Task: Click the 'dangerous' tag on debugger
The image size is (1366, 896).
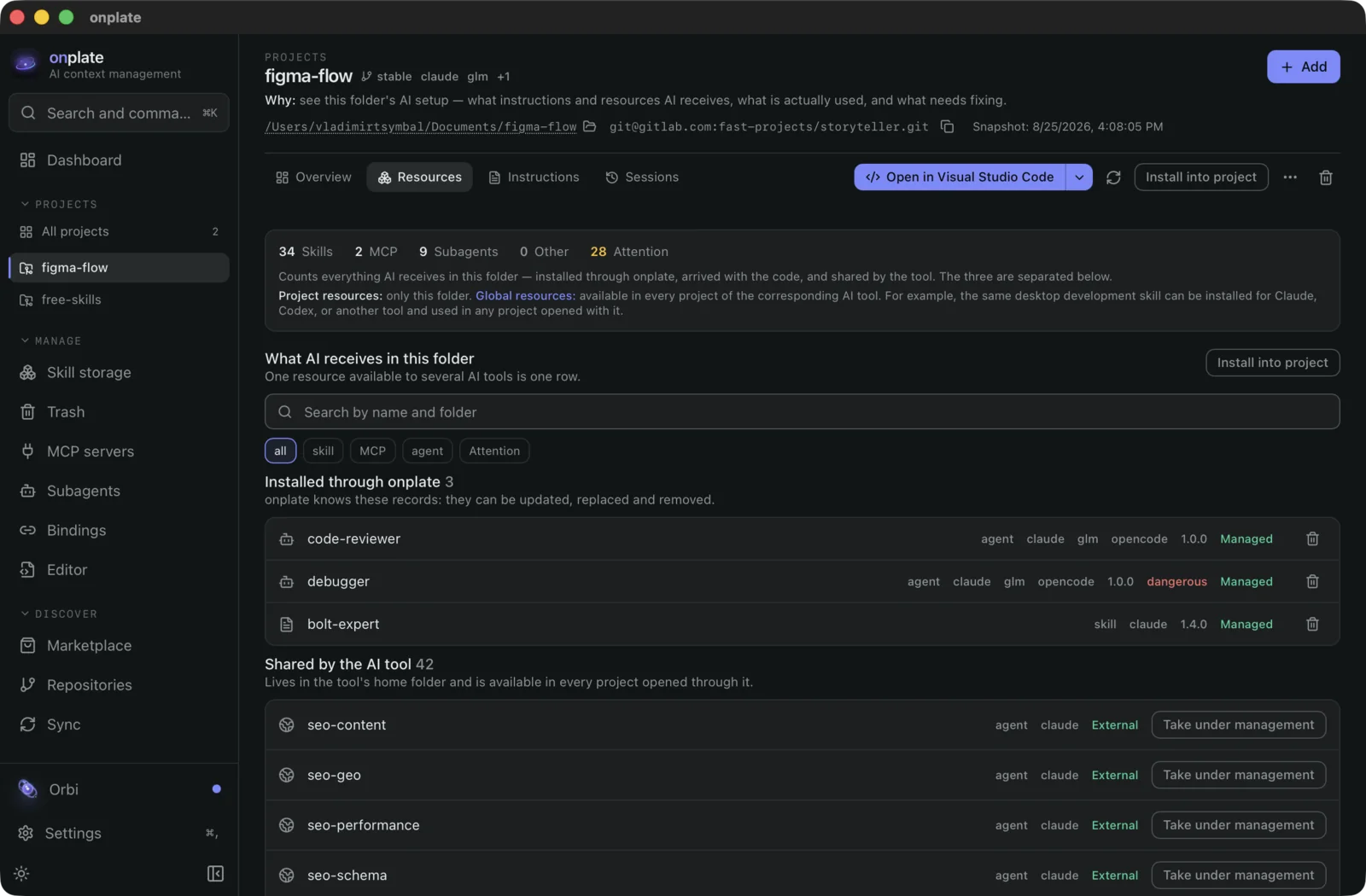Action: (1177, 582)
